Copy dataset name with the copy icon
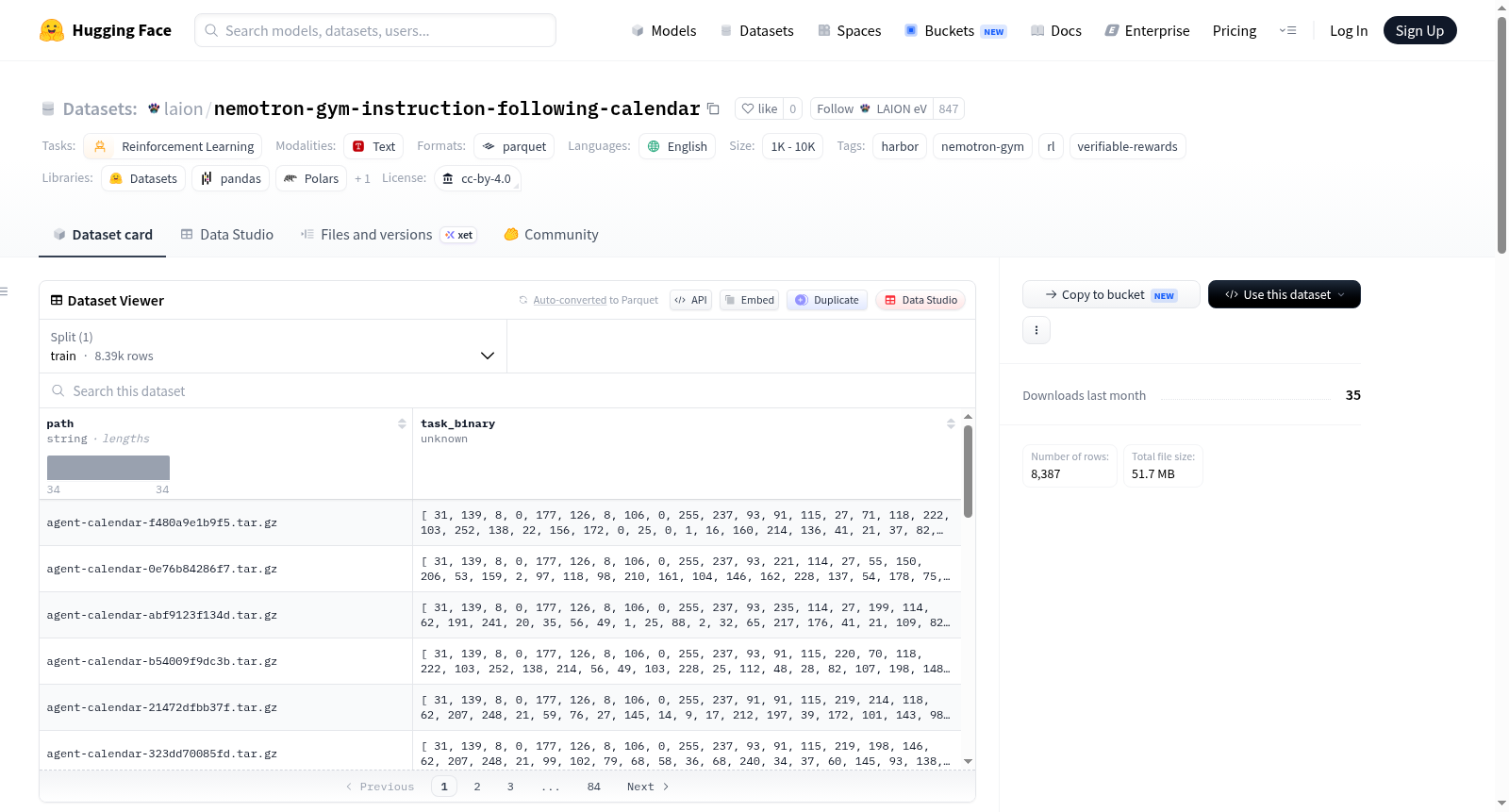Image resolution: width=1509 pixels, height=812 pixels. coord(713,109)
